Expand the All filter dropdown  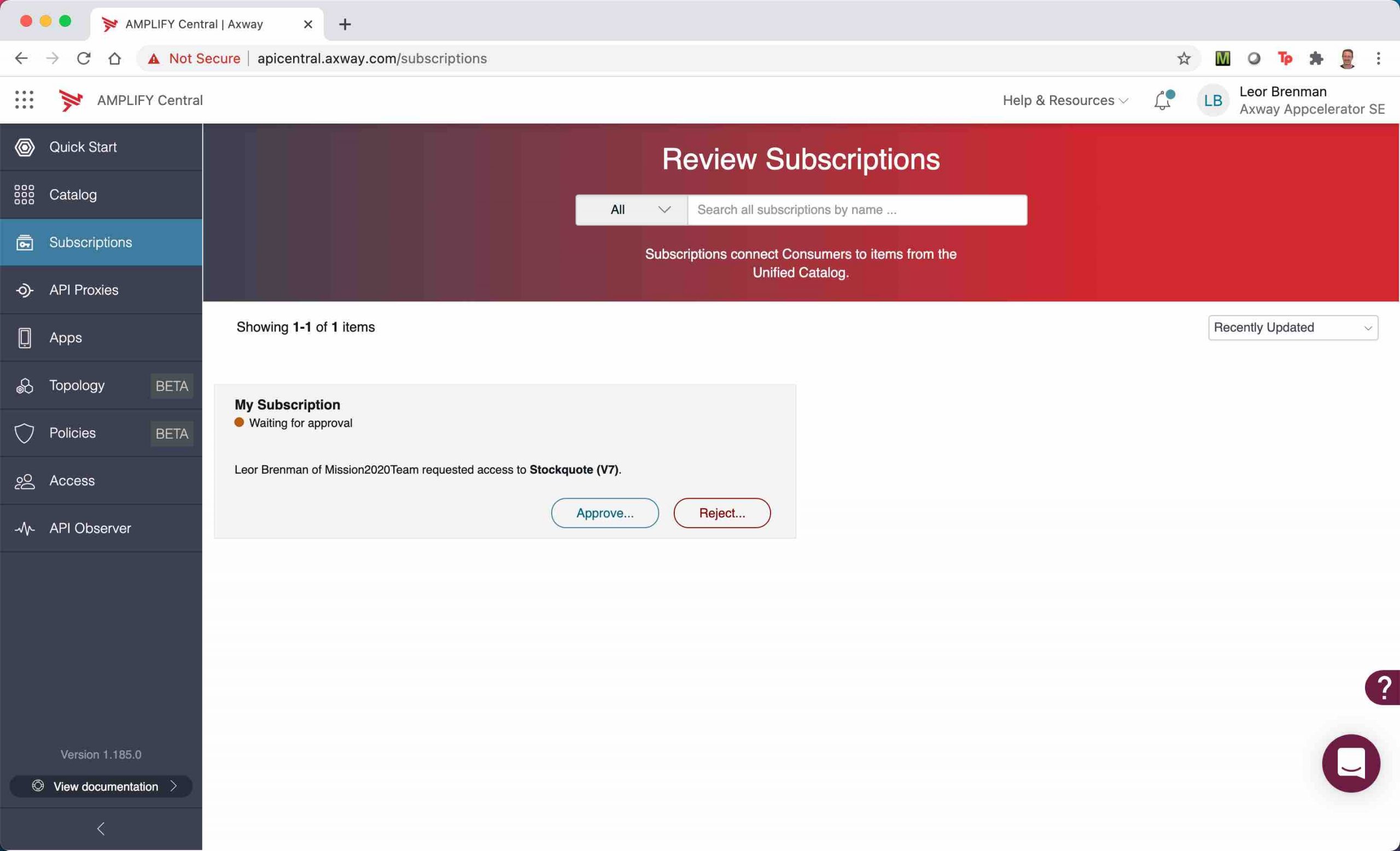pyautogui.click(x=631, y=210)
